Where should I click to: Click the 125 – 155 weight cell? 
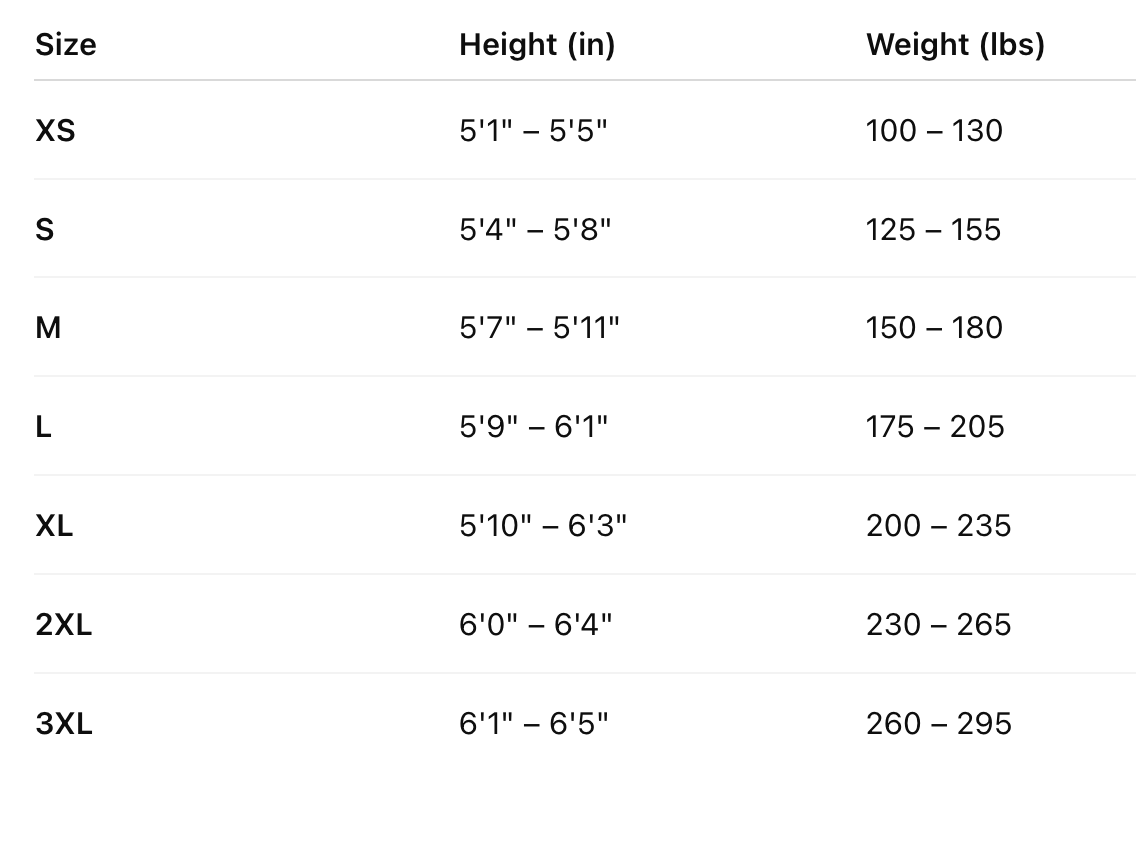933,230
